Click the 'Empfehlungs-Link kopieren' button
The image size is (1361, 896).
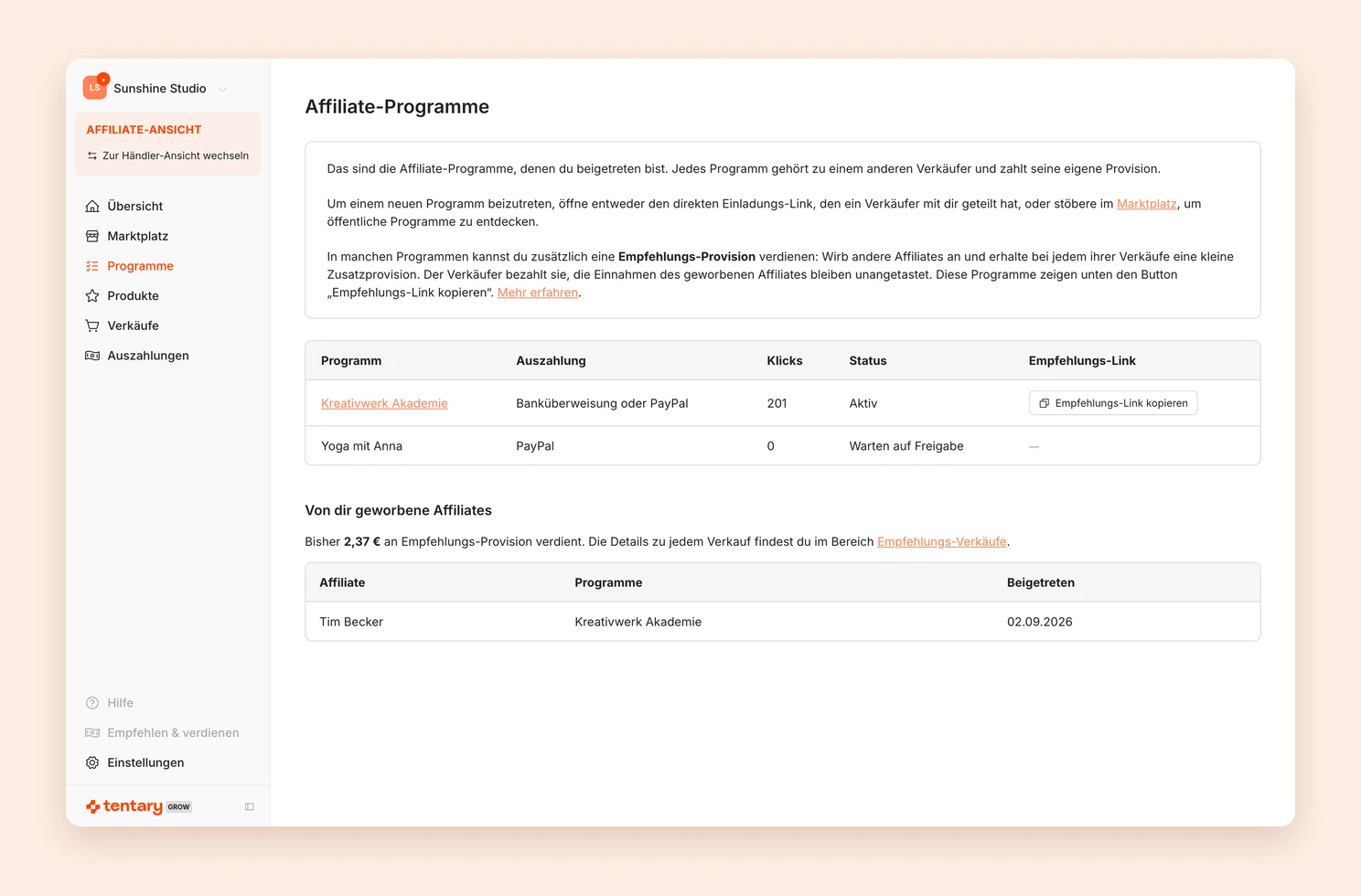point(1113,403)
